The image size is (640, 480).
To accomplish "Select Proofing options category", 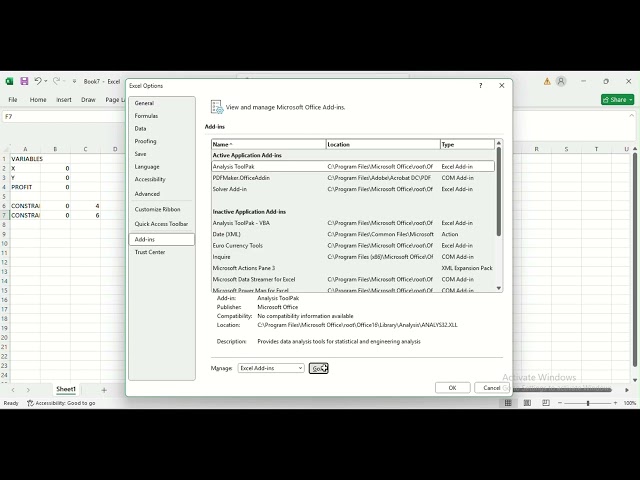I will pos(162,141).
